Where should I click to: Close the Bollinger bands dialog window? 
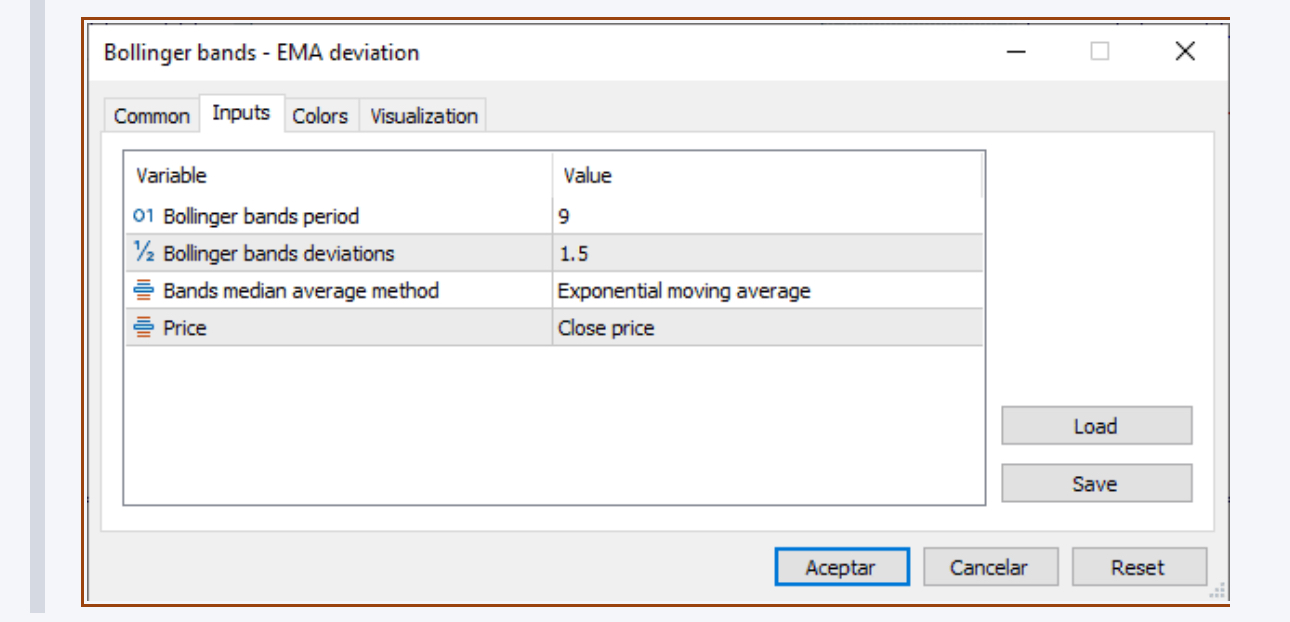point(1185,52)
